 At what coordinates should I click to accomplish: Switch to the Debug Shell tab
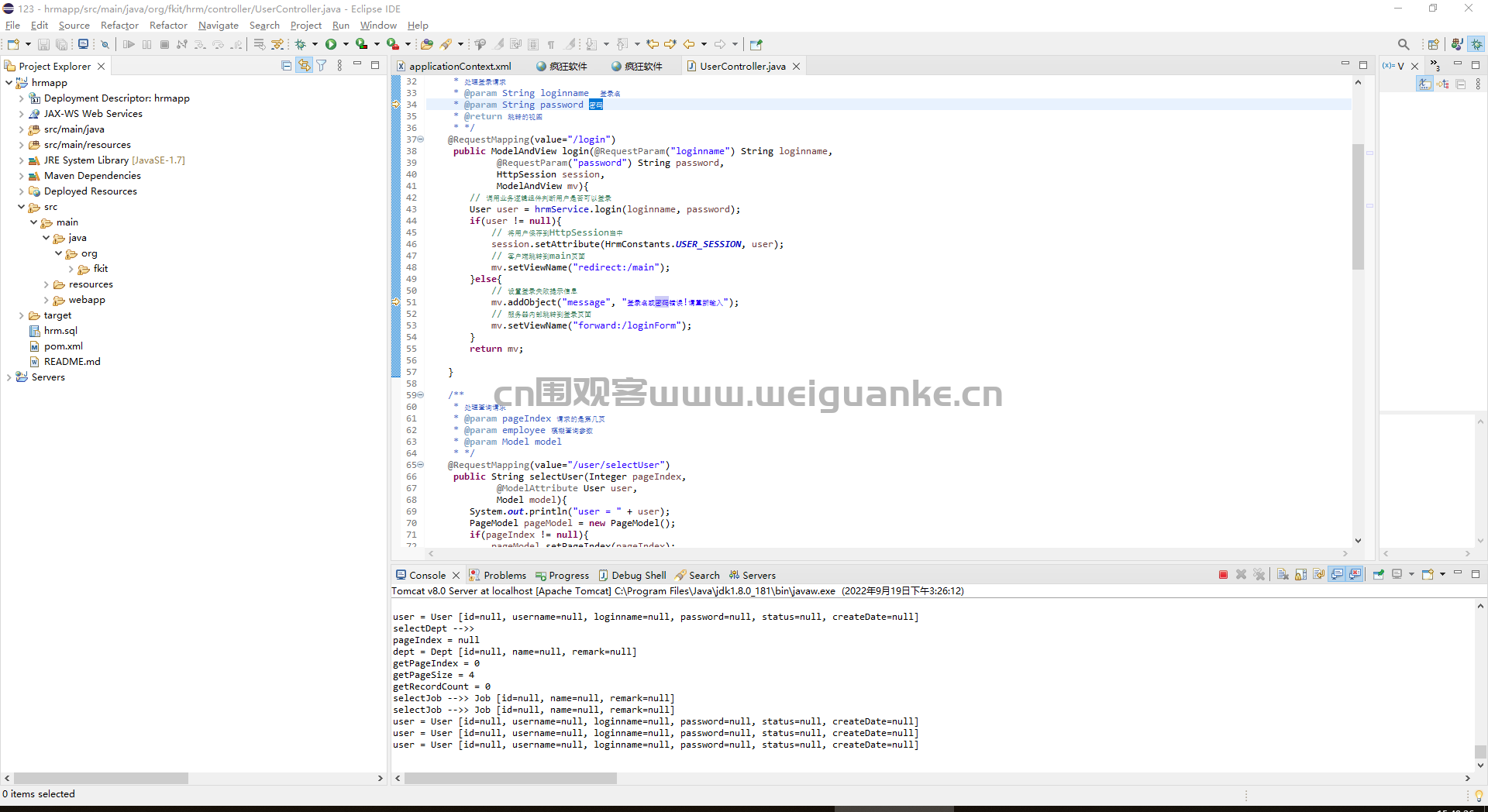[x=632, y=575]
